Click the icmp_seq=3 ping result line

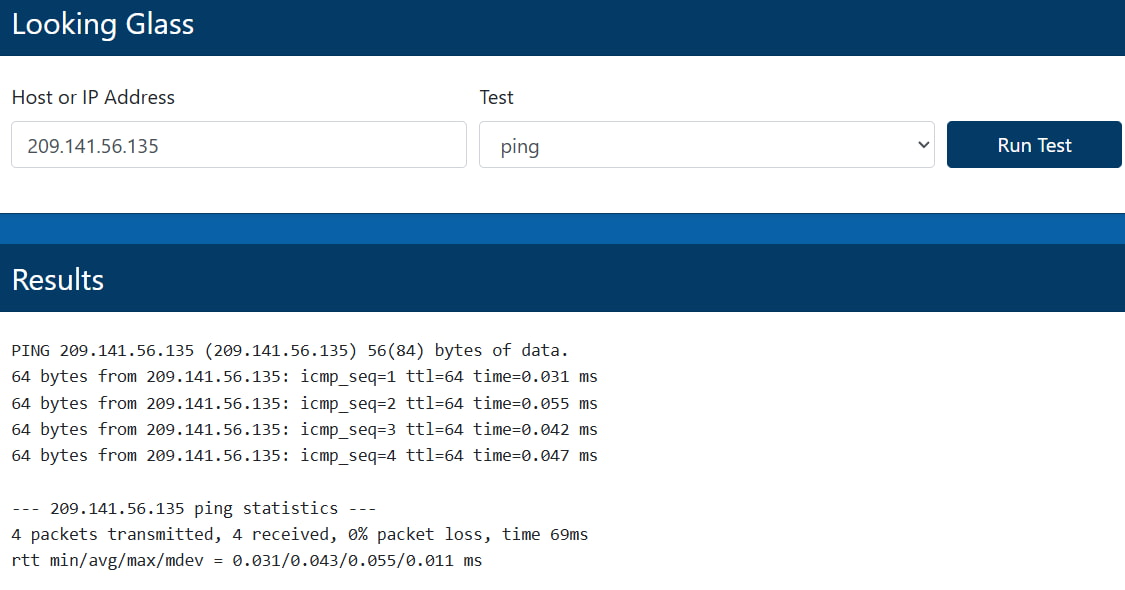pos(304,429)
